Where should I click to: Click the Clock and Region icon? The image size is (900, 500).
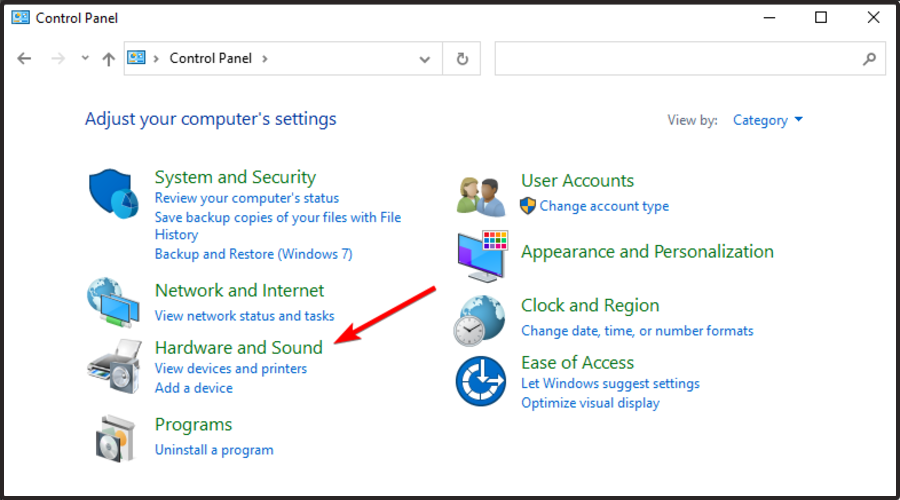(482, 319)
